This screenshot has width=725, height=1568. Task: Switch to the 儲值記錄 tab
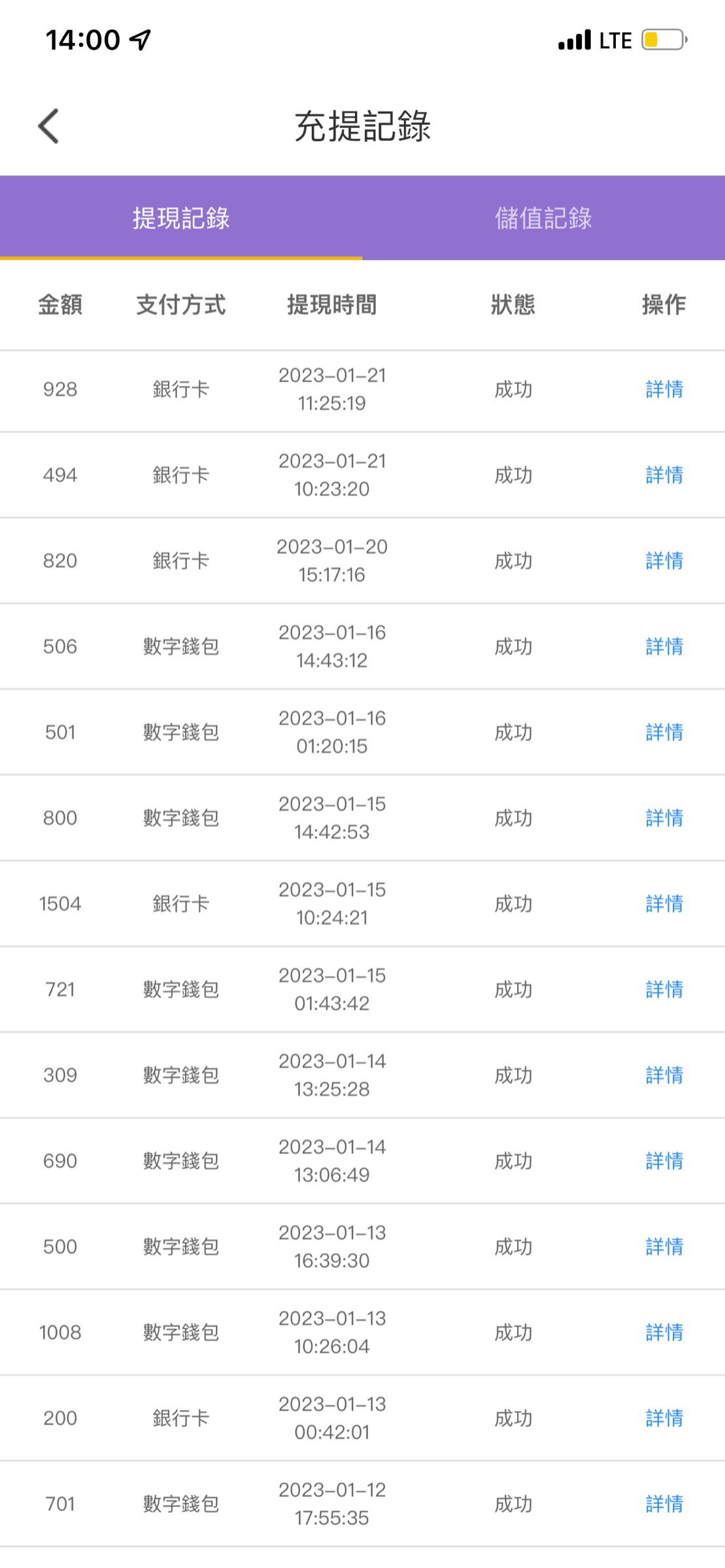coord(543,218)
